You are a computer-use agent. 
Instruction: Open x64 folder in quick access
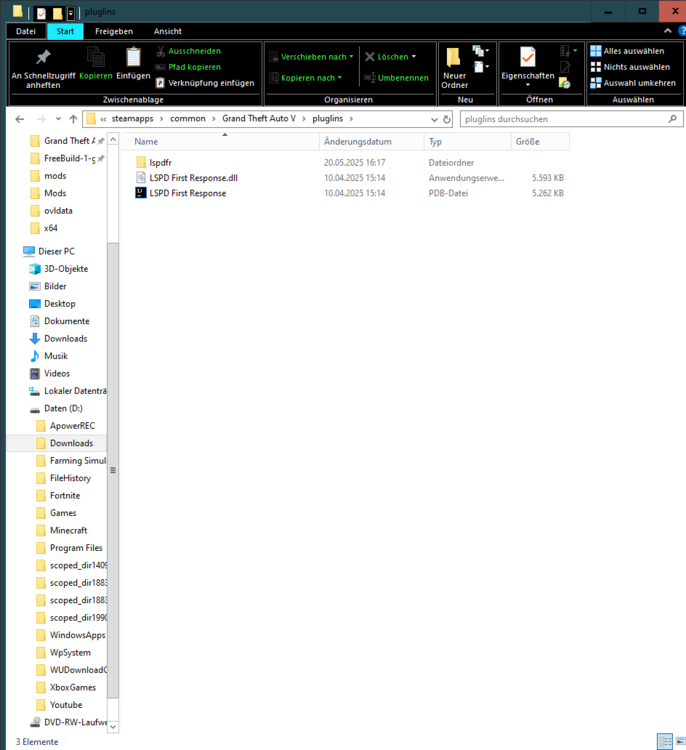point(51,228)
